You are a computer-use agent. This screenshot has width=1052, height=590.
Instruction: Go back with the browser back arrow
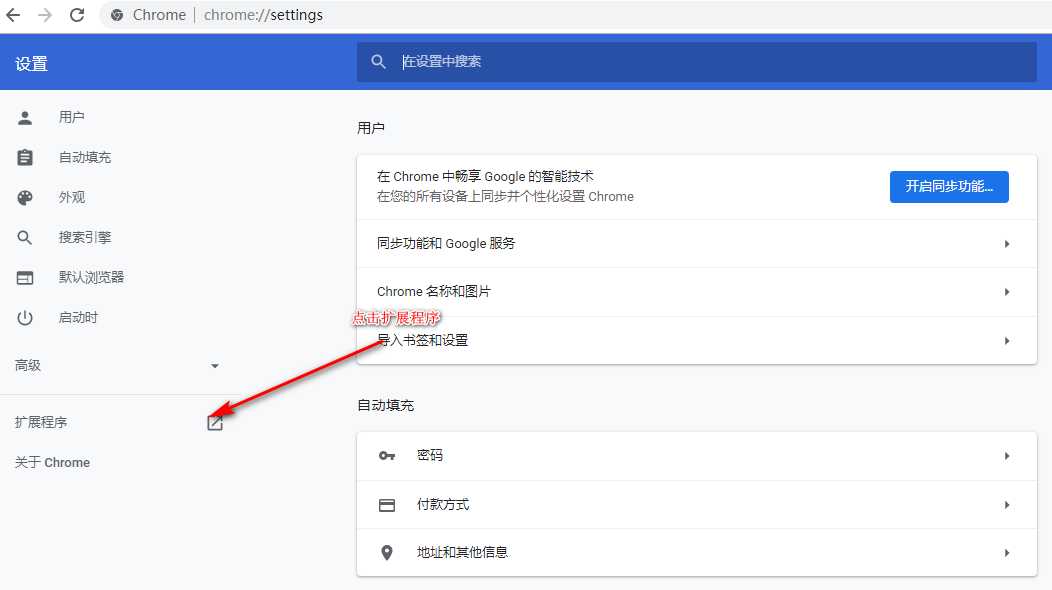coord(13,15)
